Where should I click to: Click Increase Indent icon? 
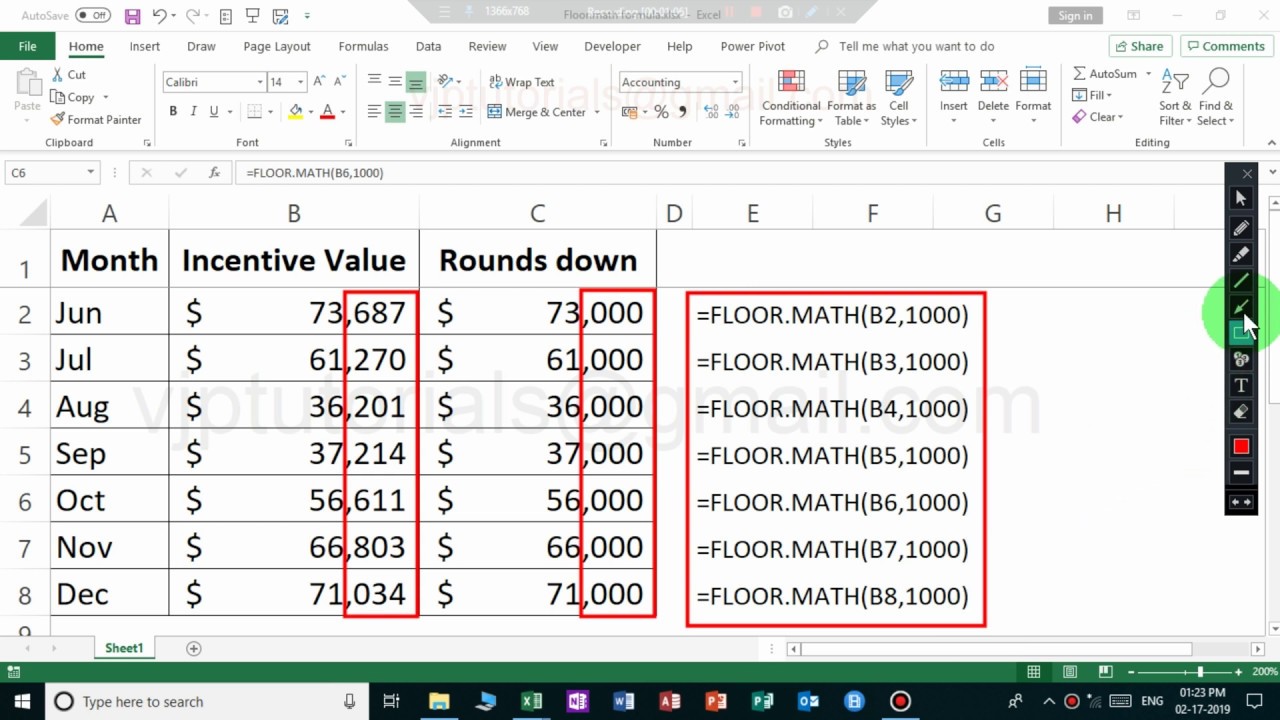coord(466,112)
